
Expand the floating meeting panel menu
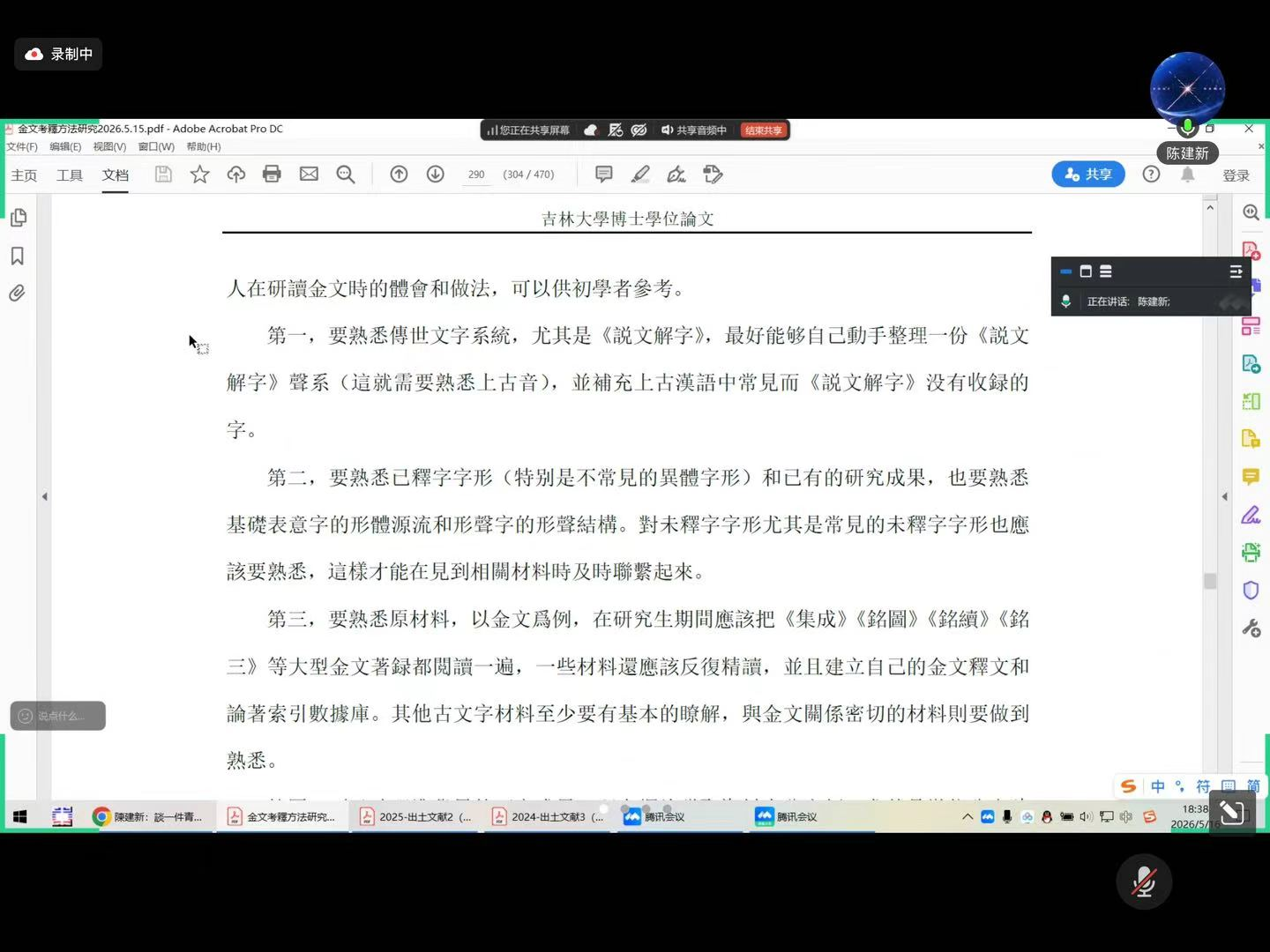1236,271
